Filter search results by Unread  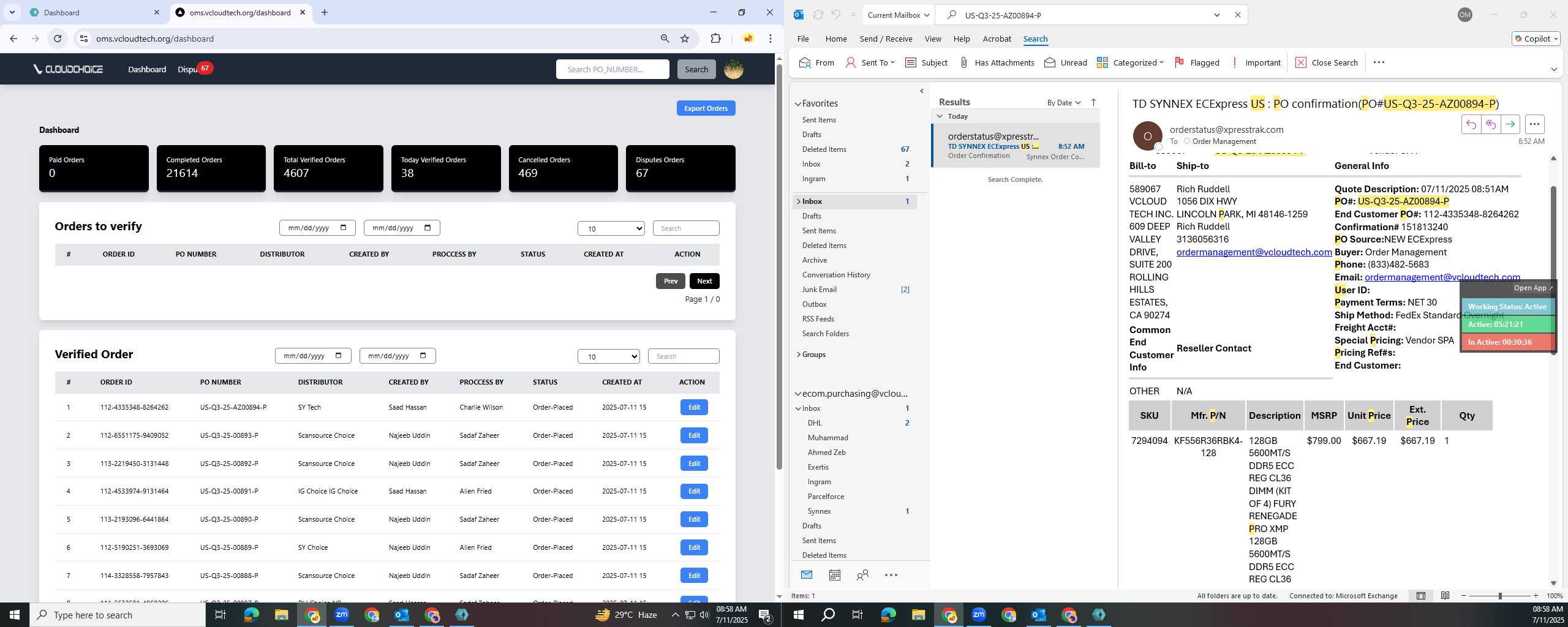coord(1066,62)
